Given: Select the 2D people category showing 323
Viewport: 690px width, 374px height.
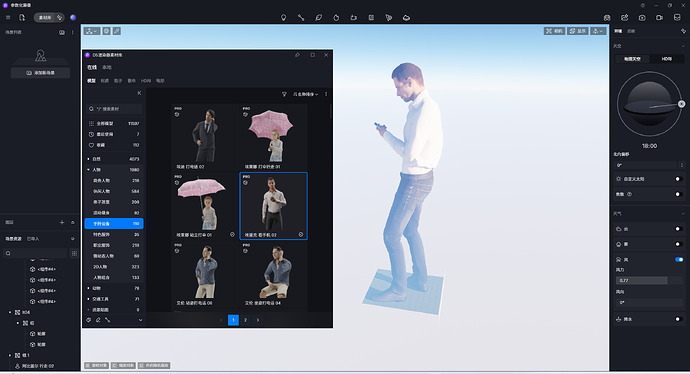Looking at the screenshot, I should coord(114,267).
